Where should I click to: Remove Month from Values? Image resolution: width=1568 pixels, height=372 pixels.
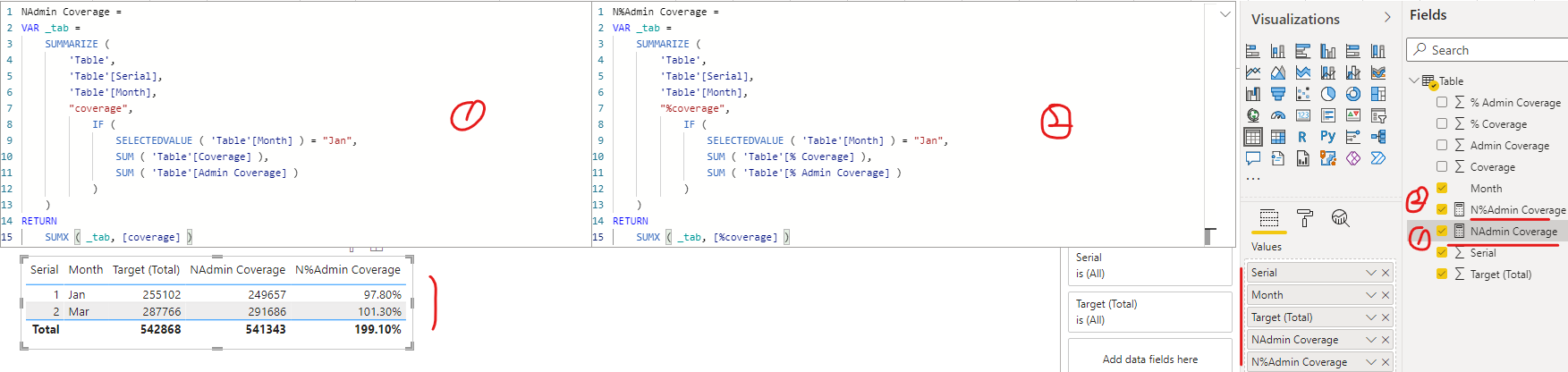(1386, 295)
